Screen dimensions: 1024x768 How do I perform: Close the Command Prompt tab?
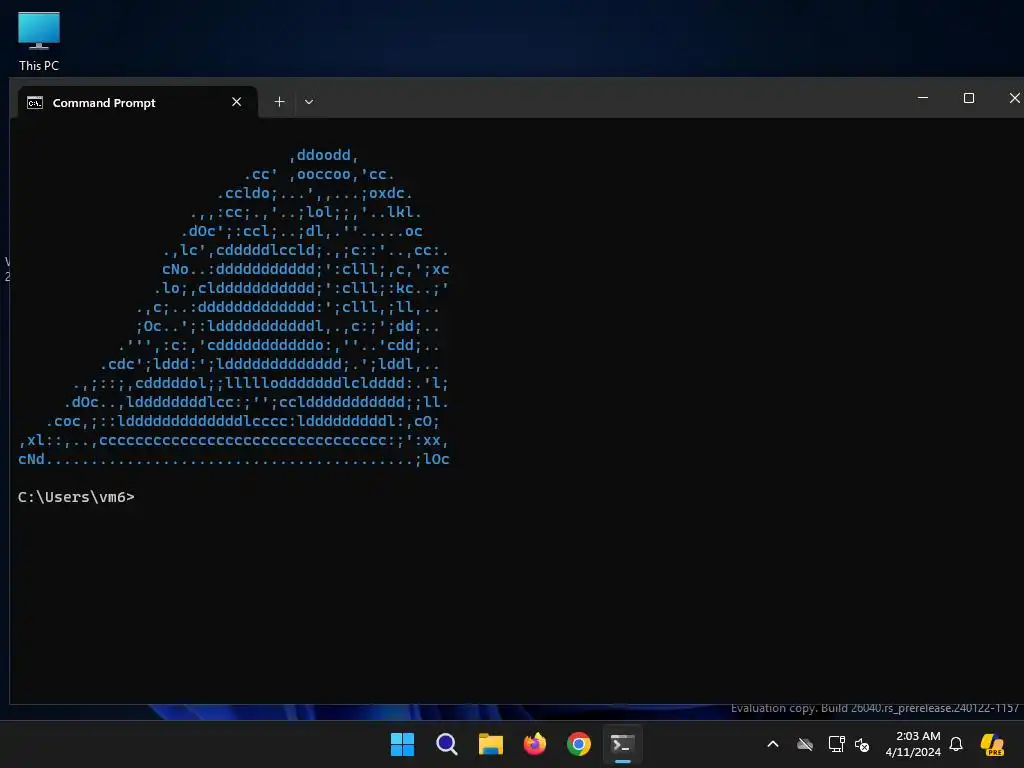click(x=236, y=102)
